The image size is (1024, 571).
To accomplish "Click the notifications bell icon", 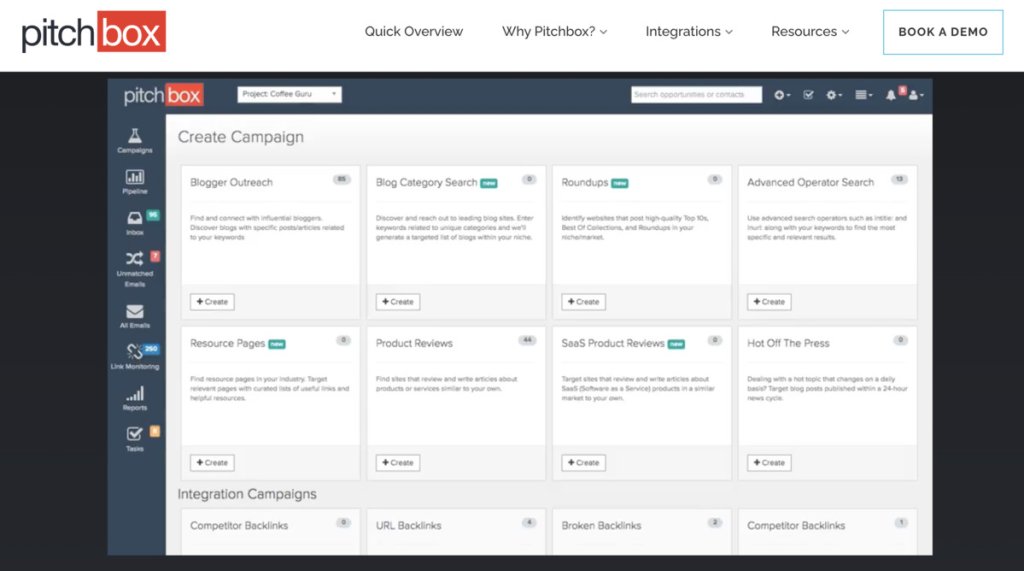I will (x=890, y=95).
